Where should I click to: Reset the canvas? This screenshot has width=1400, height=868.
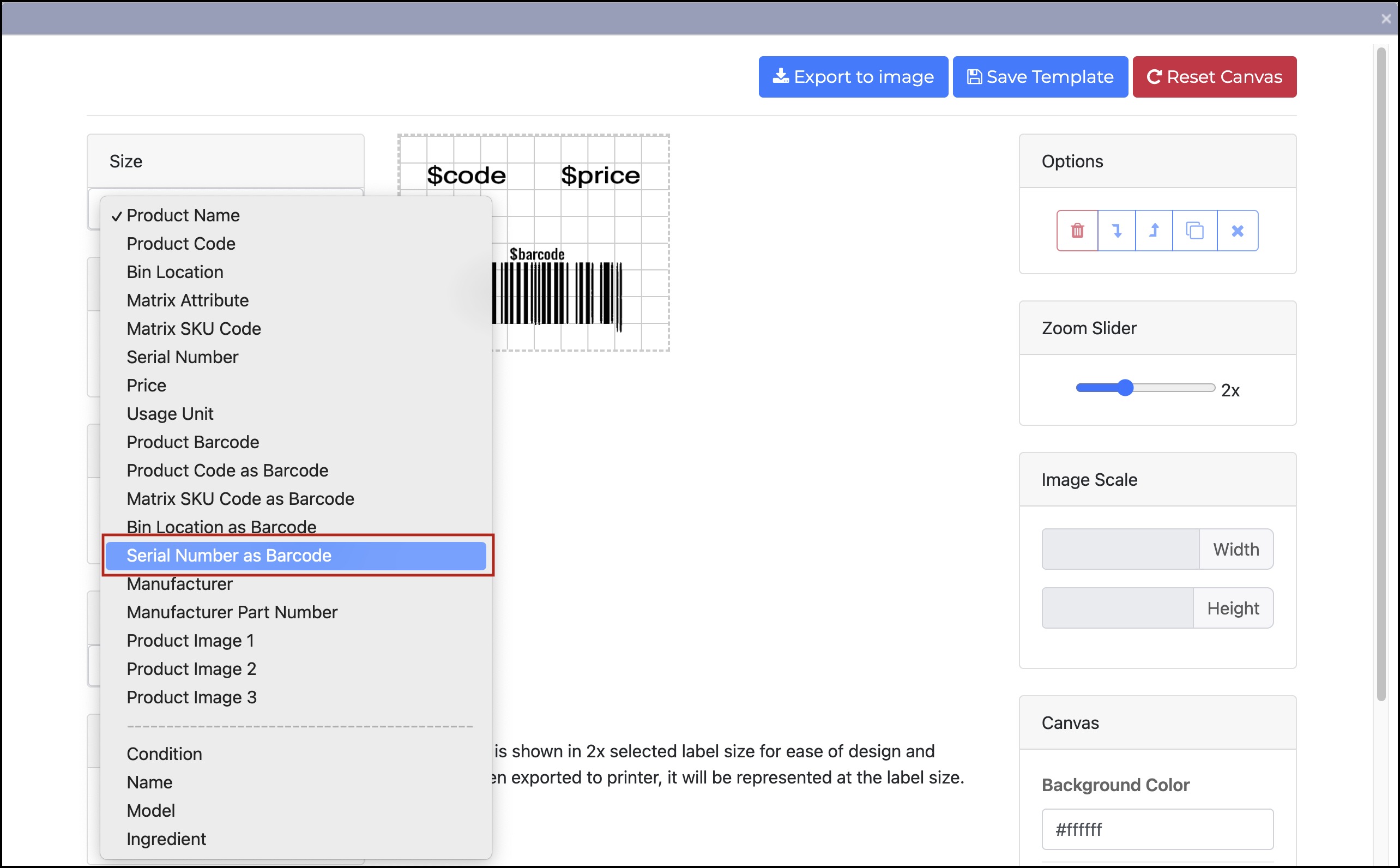pyautogui.click(x=1214, y=77)
